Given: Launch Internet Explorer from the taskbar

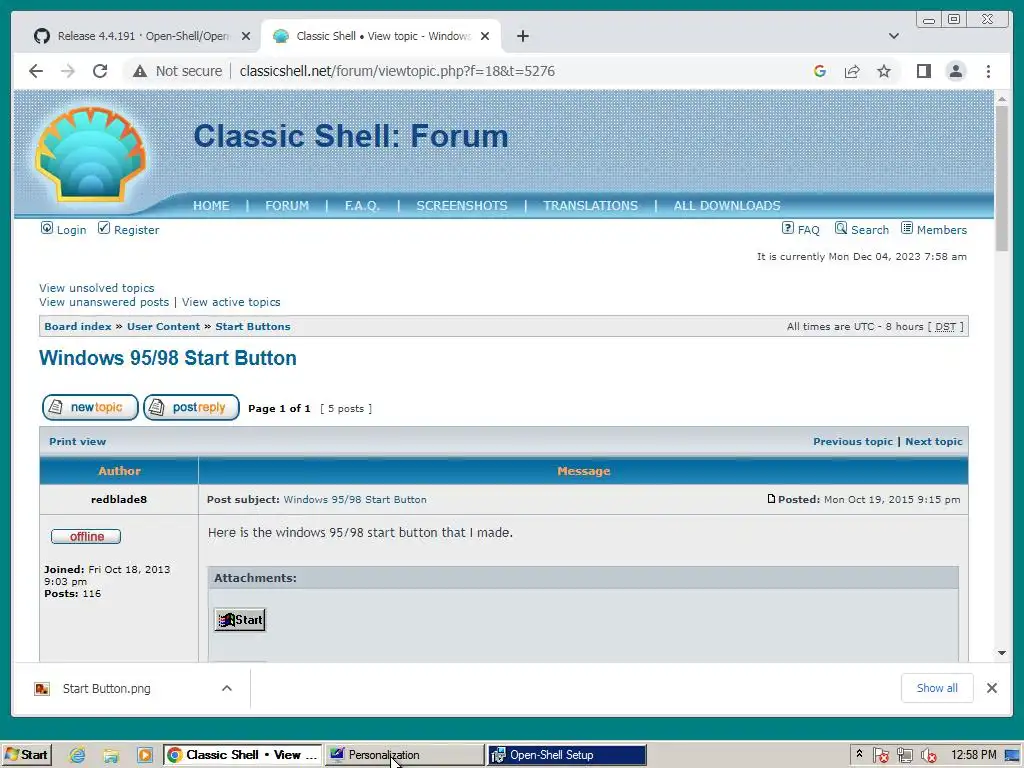Looking at the screenshot, I should coord(77,755).
